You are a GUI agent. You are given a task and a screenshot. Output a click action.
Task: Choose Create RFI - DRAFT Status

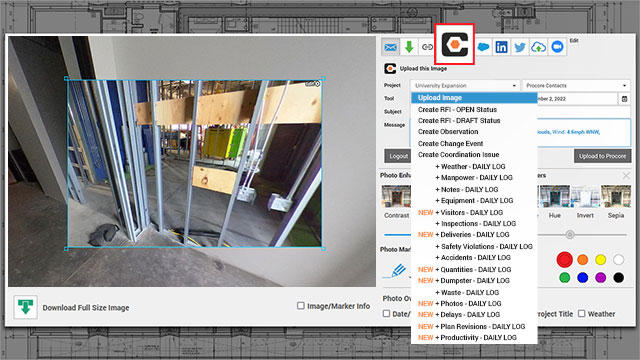click(x=459, y=120)
